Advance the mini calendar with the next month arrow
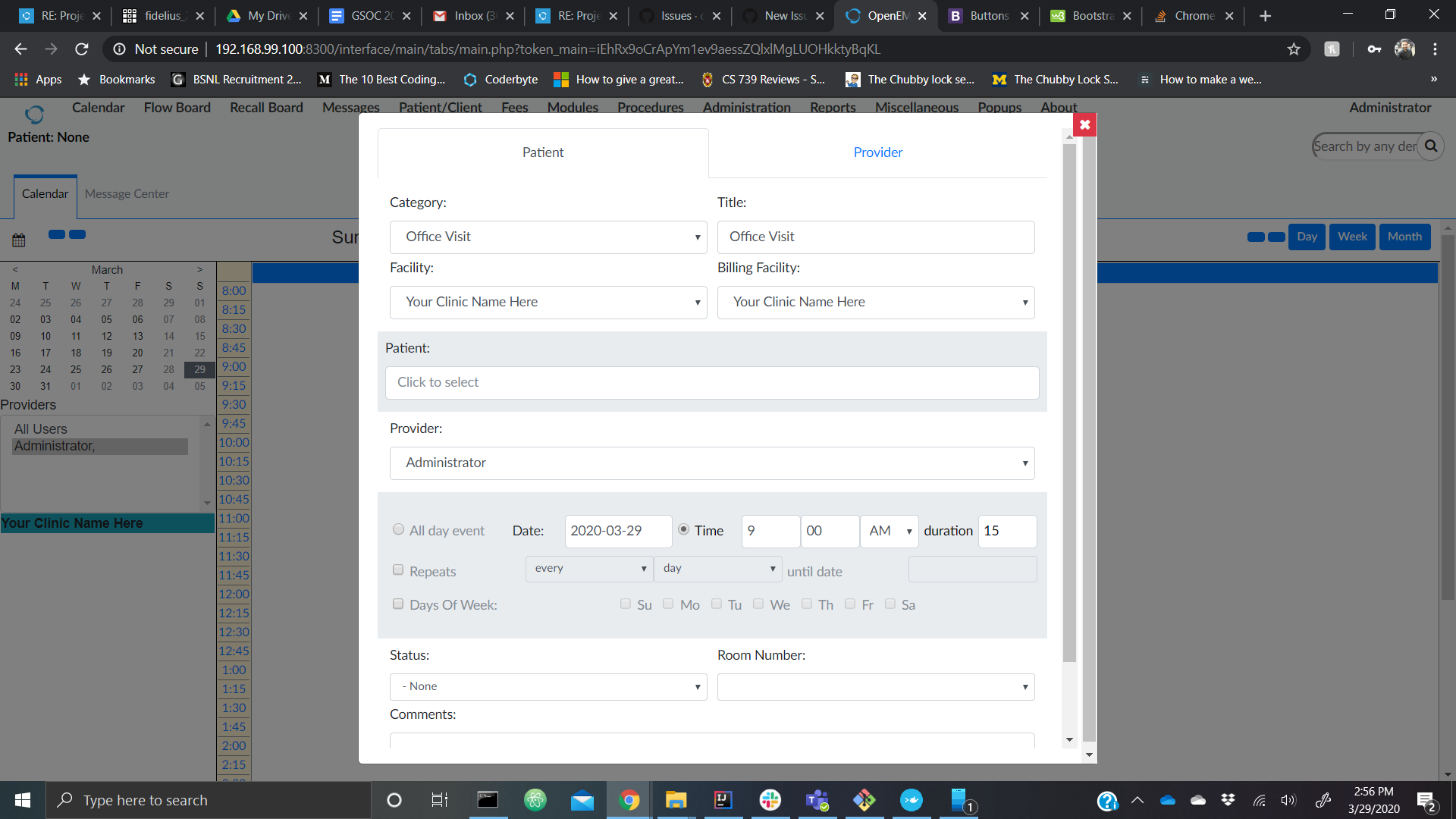The width and height of the screenshot is (1456, 819). 199,269
